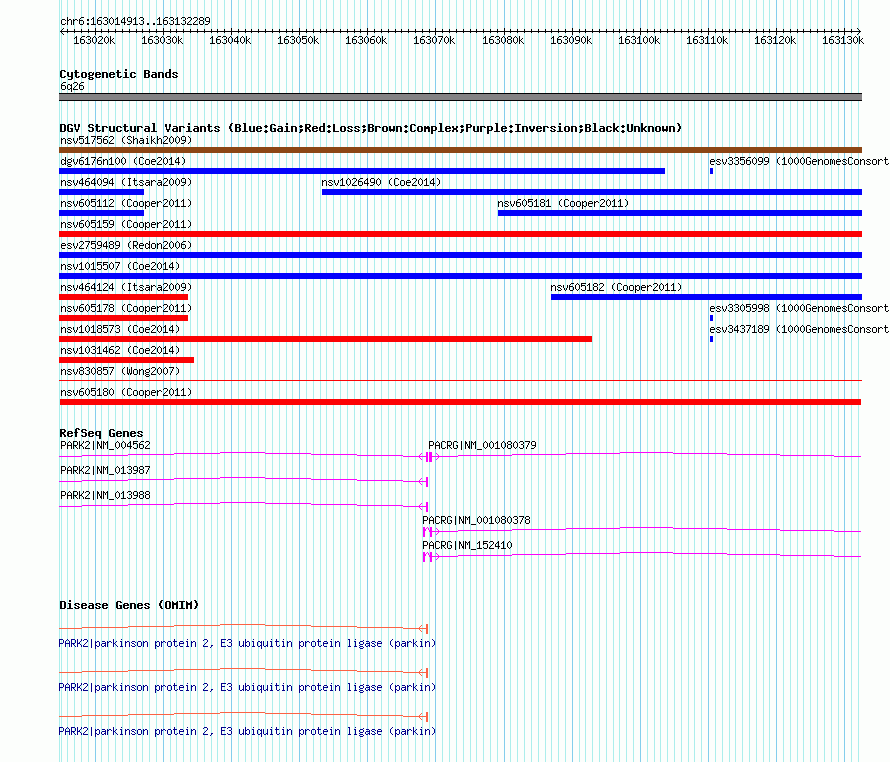Click the brown nsv517562 complex variant bar
This screenshot has height=762, width=890.
pos(460,150)
